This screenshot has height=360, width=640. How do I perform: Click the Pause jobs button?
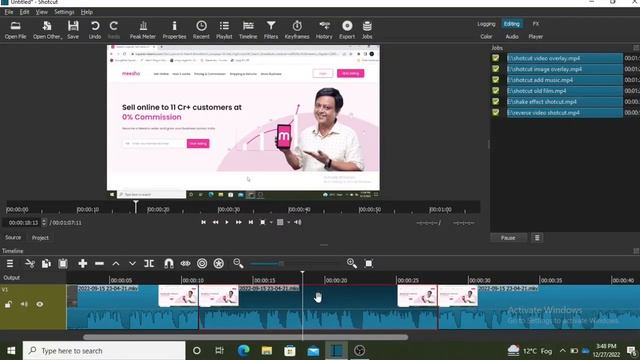(x=508, y=238)
